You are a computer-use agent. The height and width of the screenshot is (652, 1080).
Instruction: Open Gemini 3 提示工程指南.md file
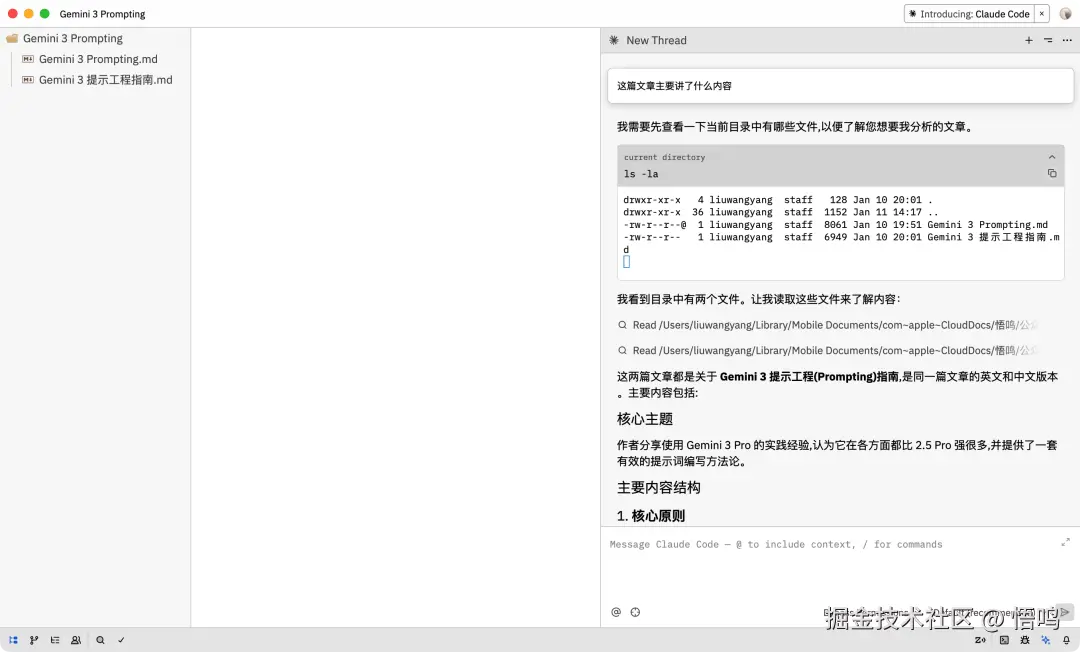click(x=98, y=80)
